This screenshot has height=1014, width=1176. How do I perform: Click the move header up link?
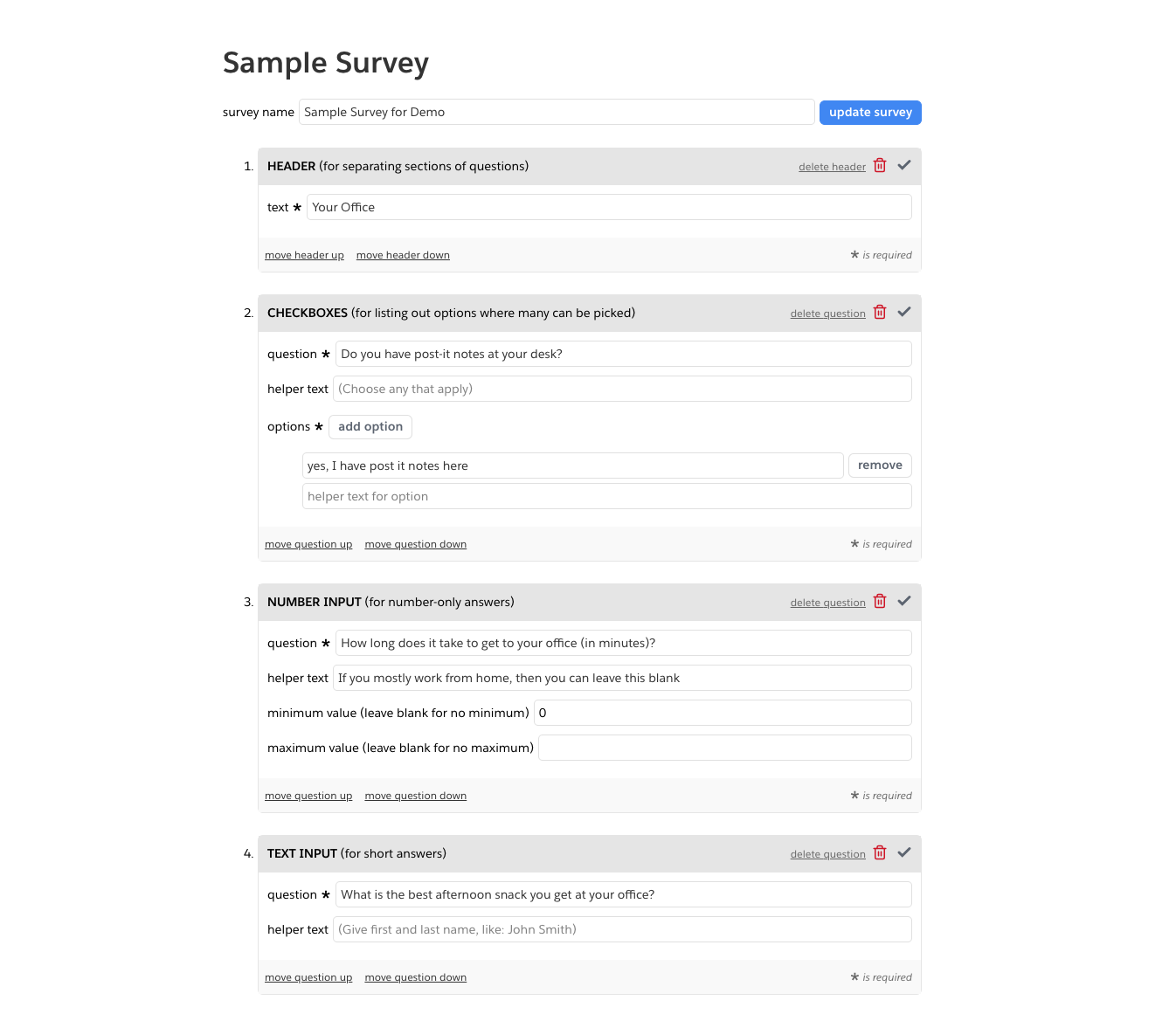[304, 254]
